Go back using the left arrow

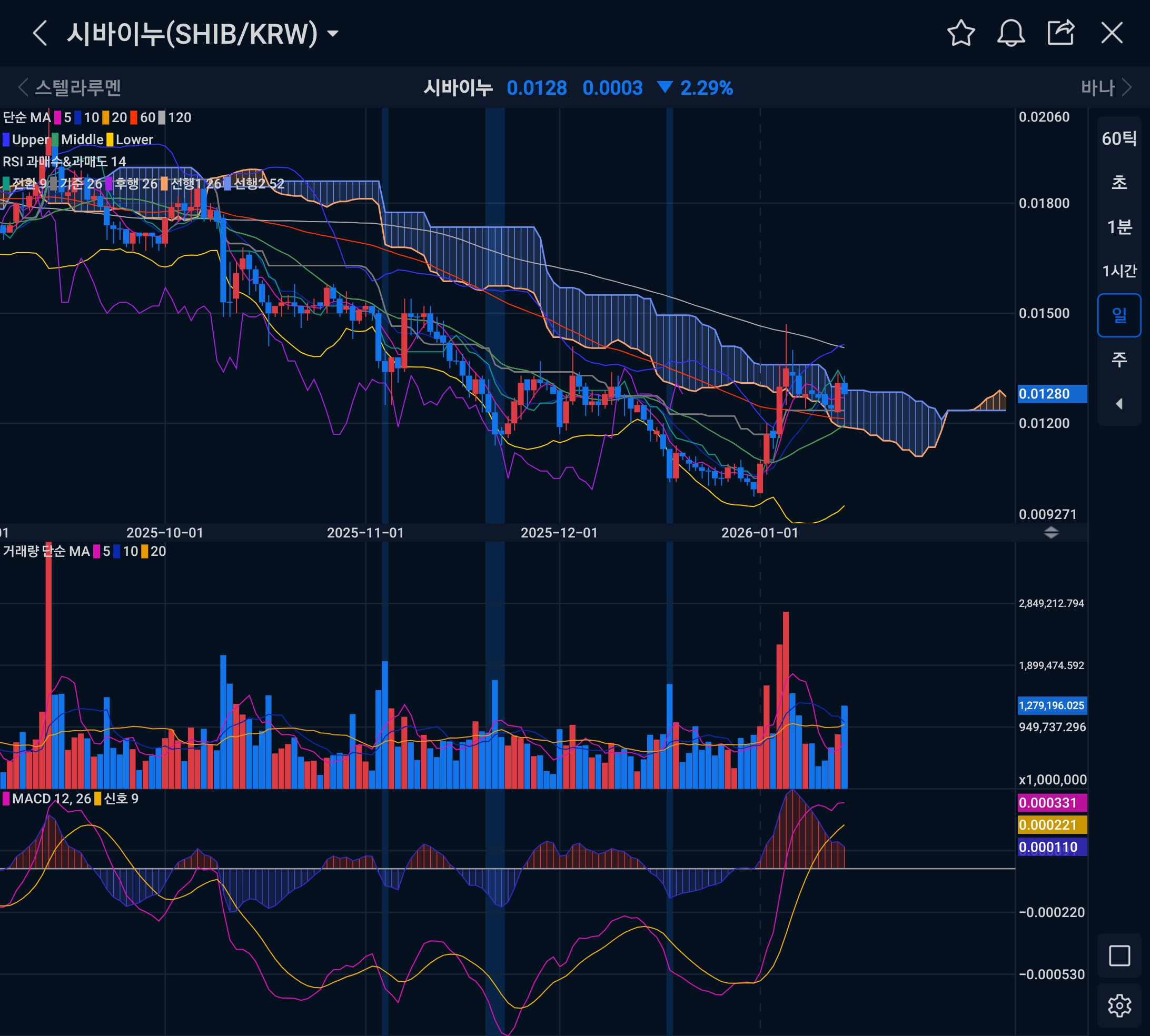point(40,33)
